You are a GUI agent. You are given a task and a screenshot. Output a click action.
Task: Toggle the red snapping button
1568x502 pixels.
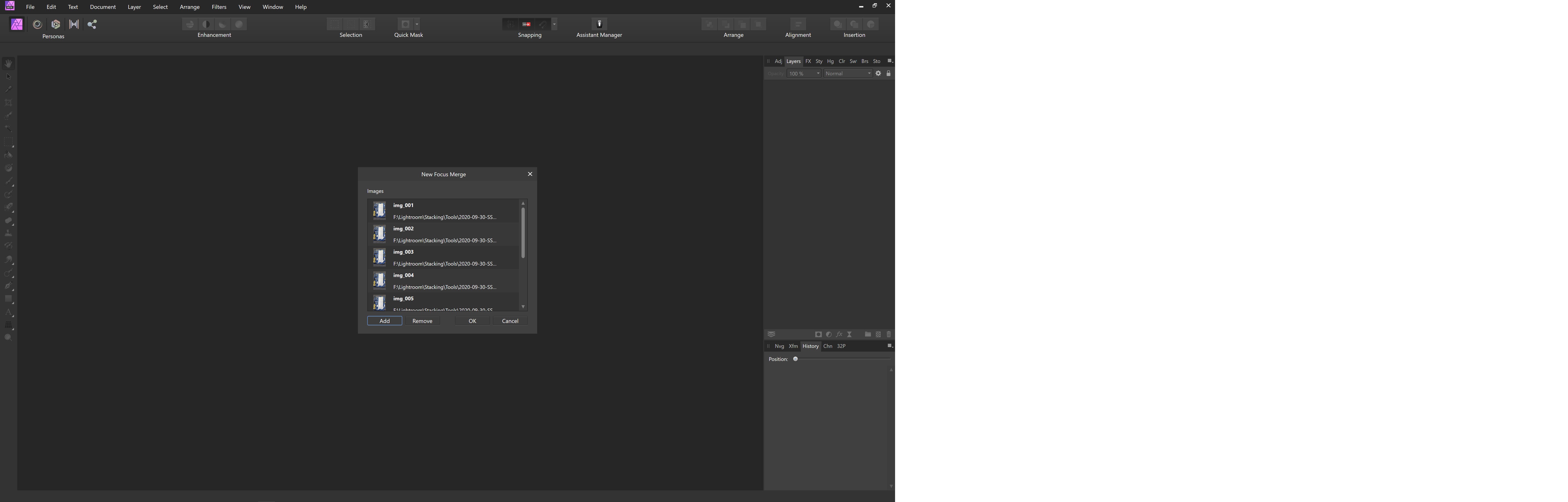point(527,24)
